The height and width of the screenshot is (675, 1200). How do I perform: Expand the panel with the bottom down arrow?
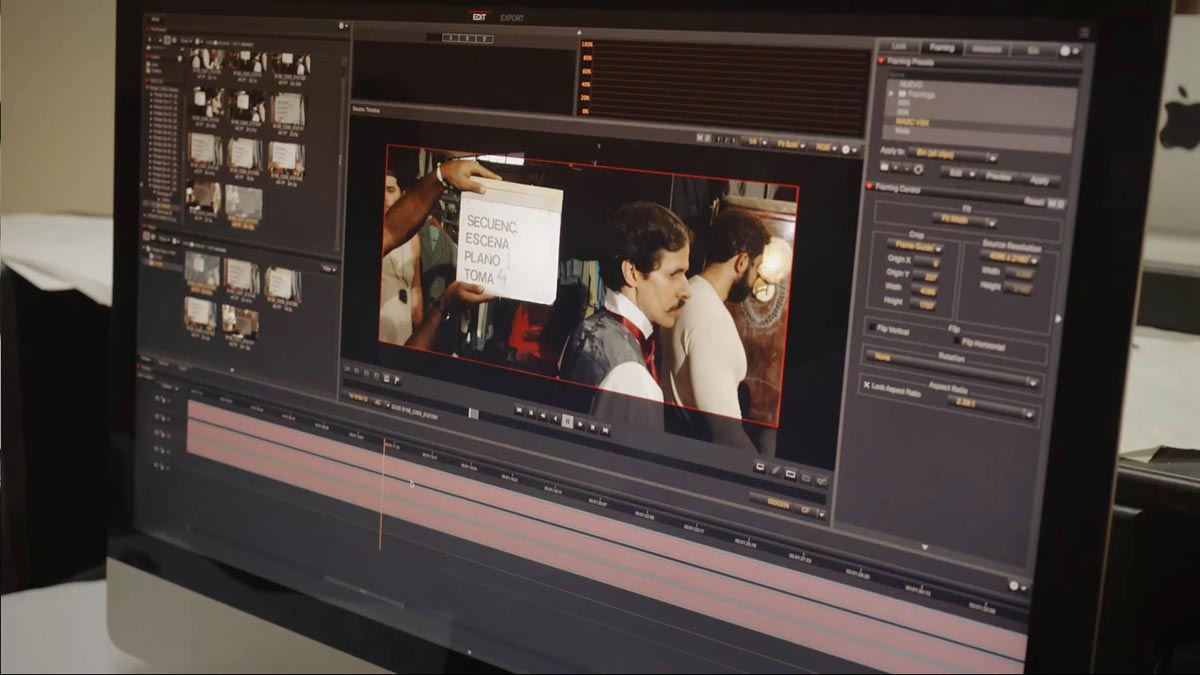tap(924, 547)
